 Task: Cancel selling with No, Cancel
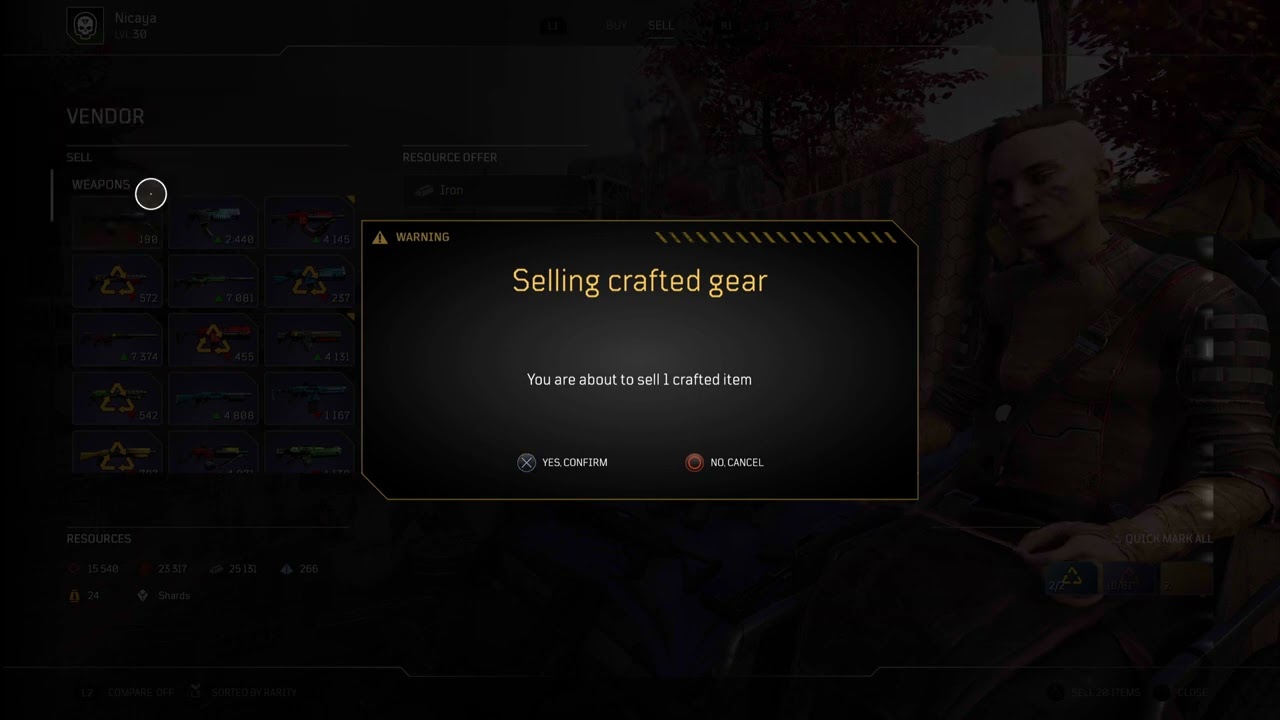pyautogui.click(x=724, y=462)
